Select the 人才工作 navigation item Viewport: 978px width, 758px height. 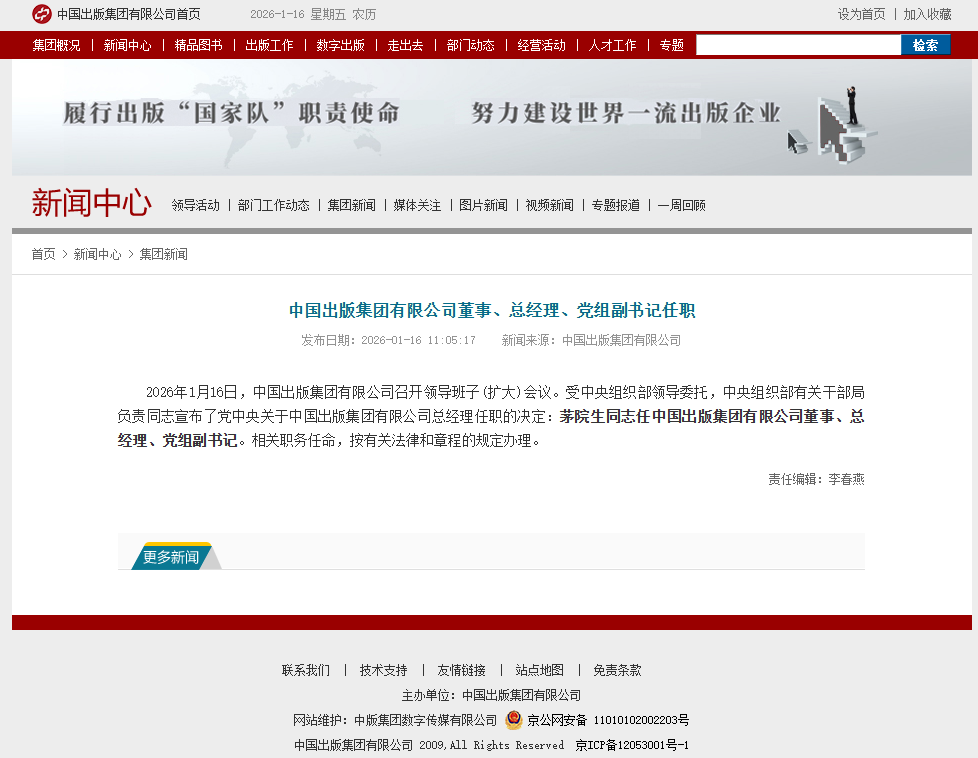coord(612,45)
